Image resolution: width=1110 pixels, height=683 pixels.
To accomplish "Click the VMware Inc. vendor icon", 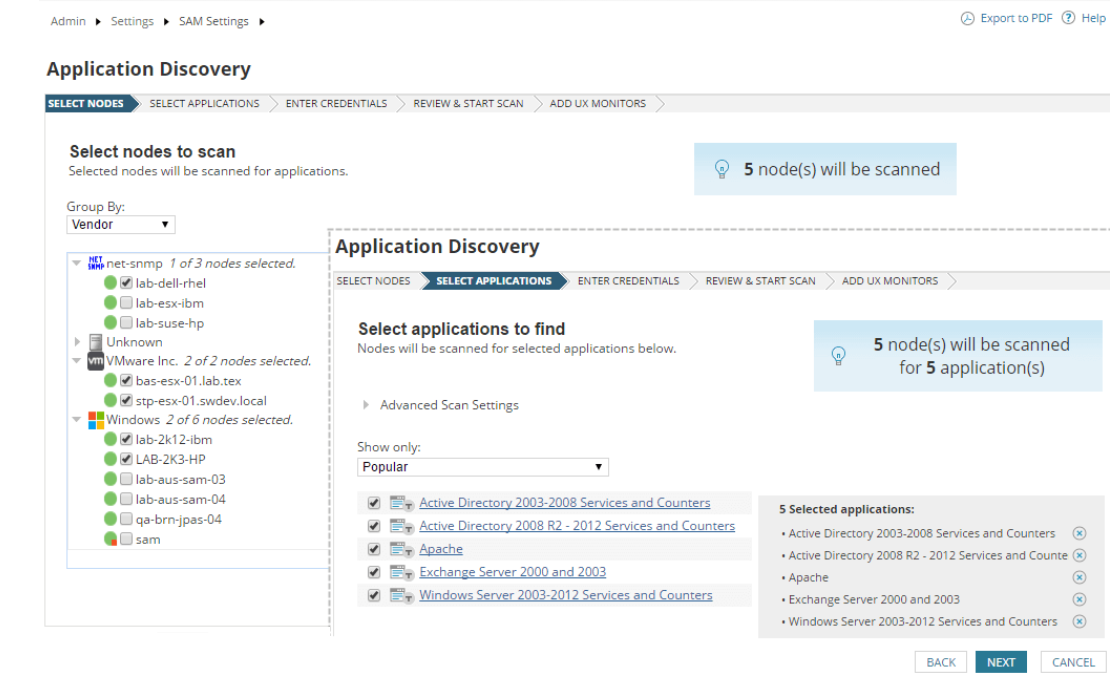I will pos(96,361).
